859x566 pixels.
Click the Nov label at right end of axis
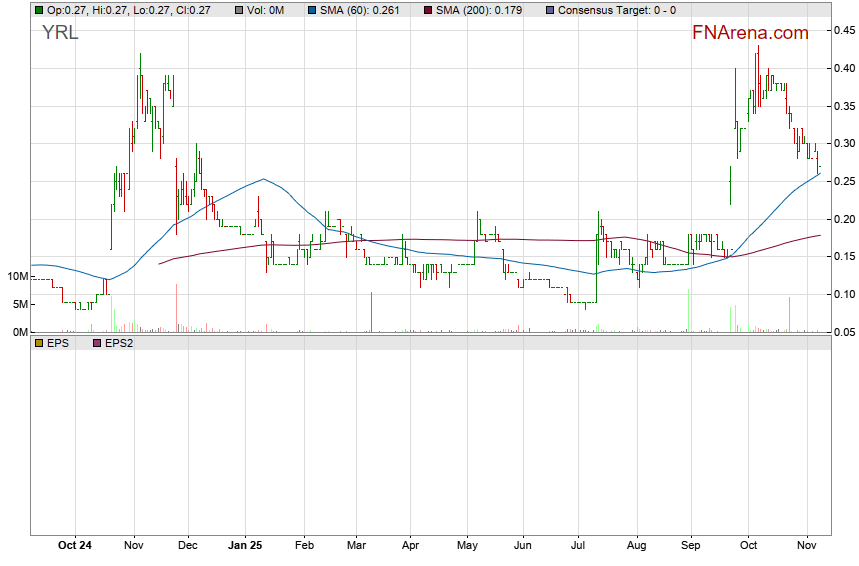click(x=807, y=546)
